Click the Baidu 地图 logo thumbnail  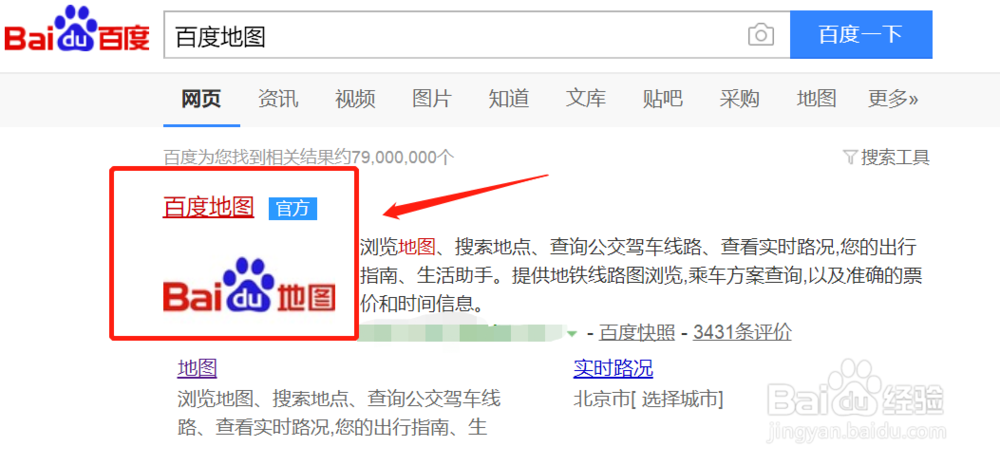click(249, 286)
